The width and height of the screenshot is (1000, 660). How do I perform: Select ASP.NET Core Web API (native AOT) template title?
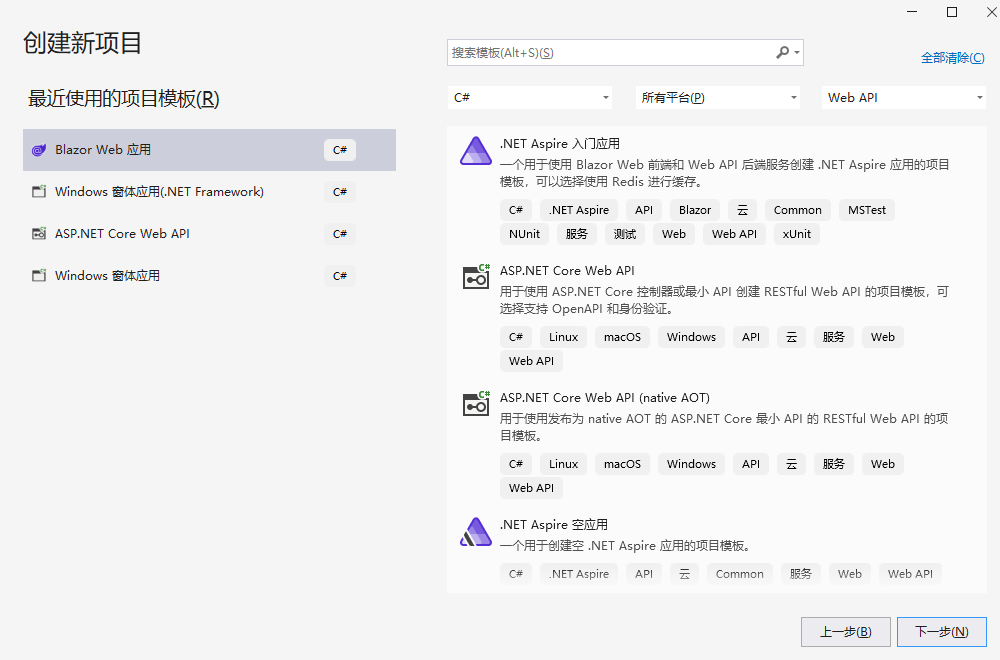click(x=605, y=397)
